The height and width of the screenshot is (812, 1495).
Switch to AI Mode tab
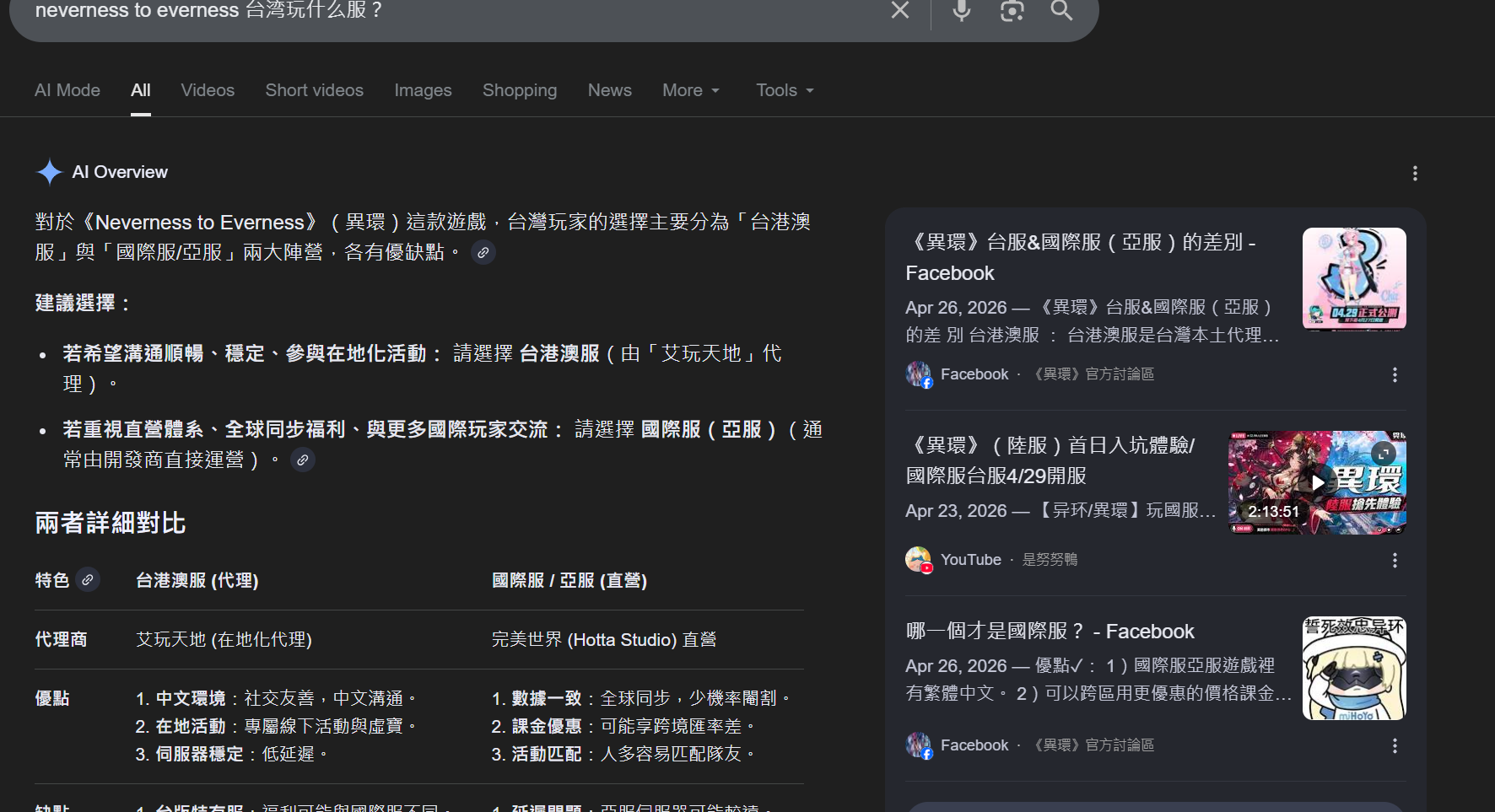click(x=67, y=90)
